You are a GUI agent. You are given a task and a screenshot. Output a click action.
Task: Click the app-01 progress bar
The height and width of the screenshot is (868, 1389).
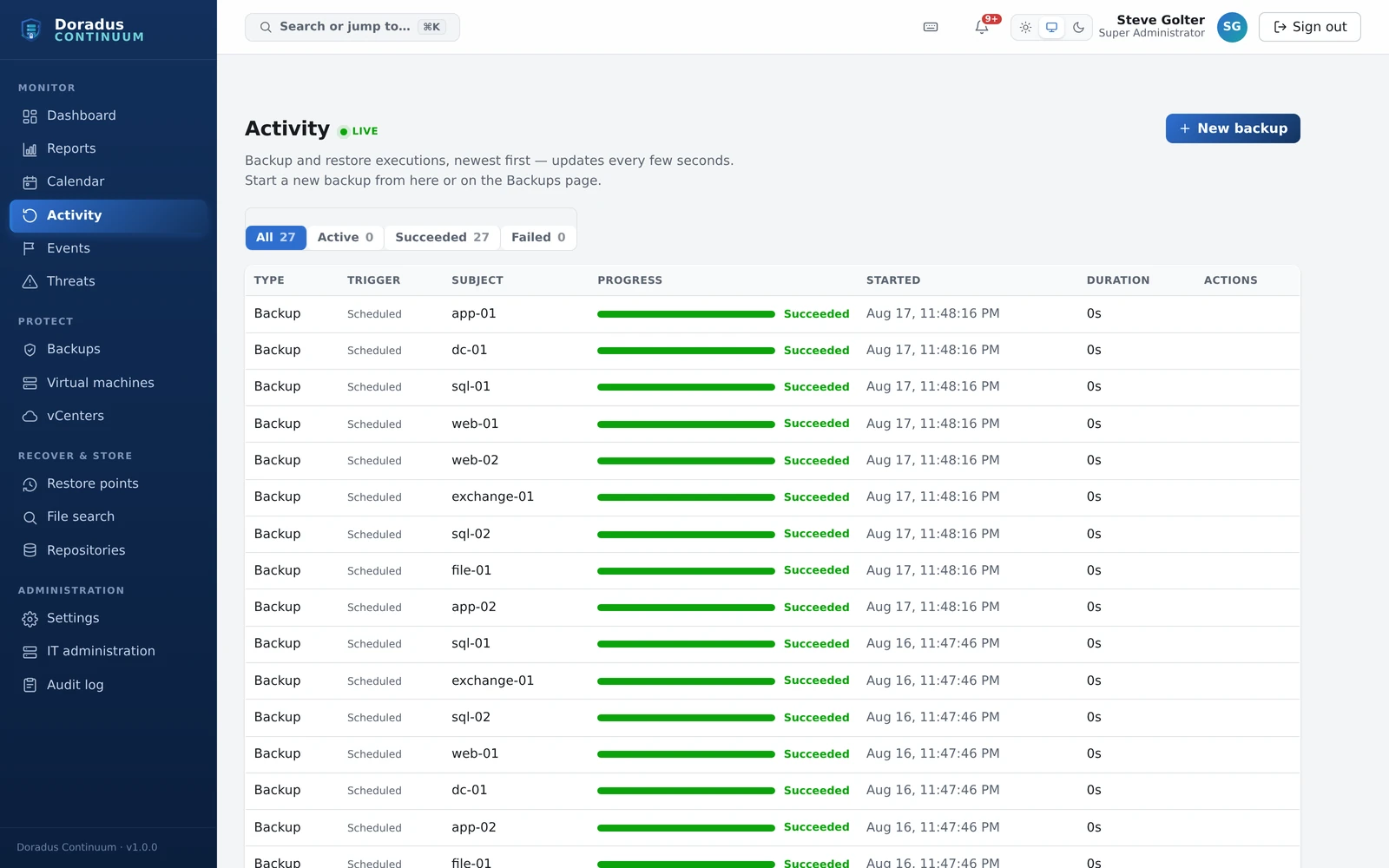686,314
